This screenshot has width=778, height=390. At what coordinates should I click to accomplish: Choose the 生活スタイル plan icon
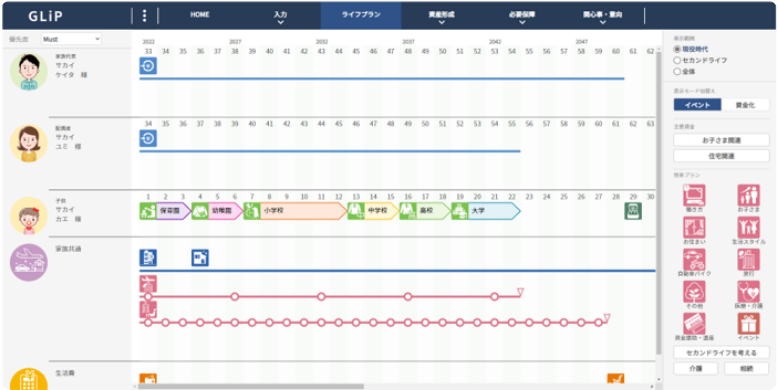click(x=748, y=227)
